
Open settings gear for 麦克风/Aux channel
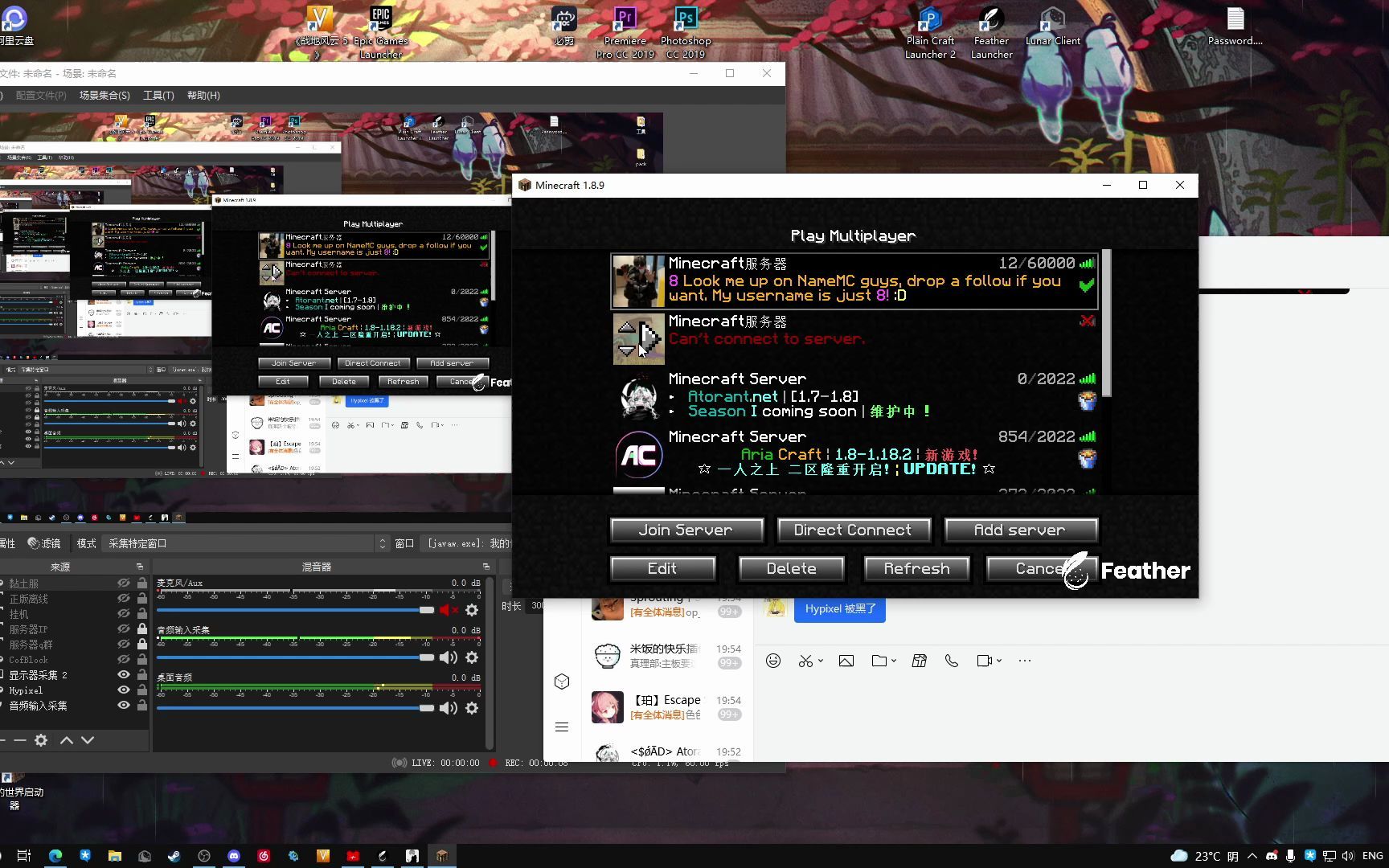pyautogui.click(x=472, y=610)
